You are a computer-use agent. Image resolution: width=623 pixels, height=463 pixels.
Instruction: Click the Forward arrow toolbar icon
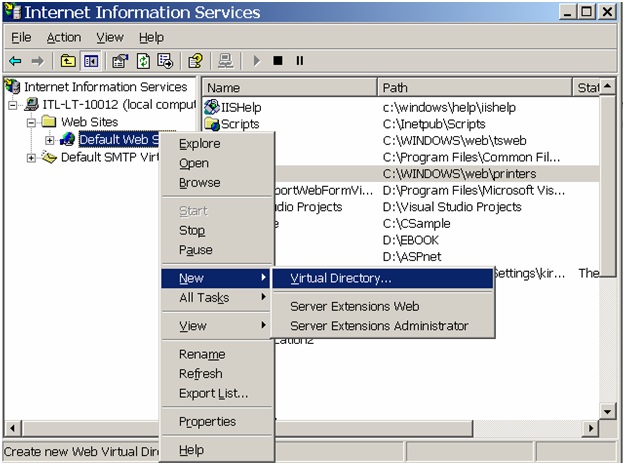pyautogui.click(x=38, y=61)
